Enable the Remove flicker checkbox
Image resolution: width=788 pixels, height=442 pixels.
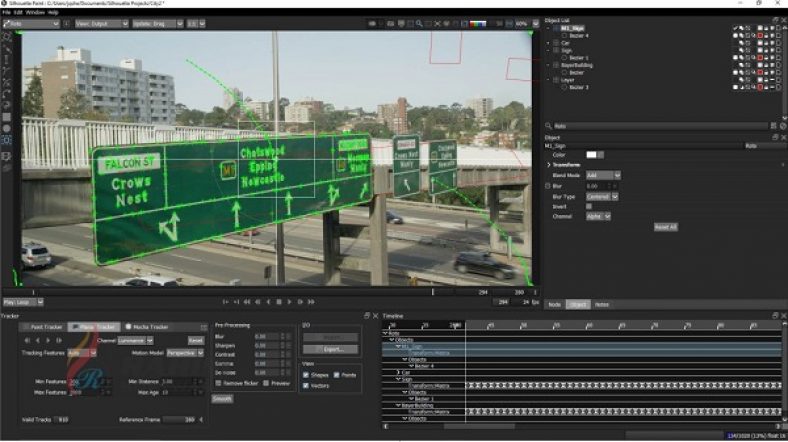[217, 383]
